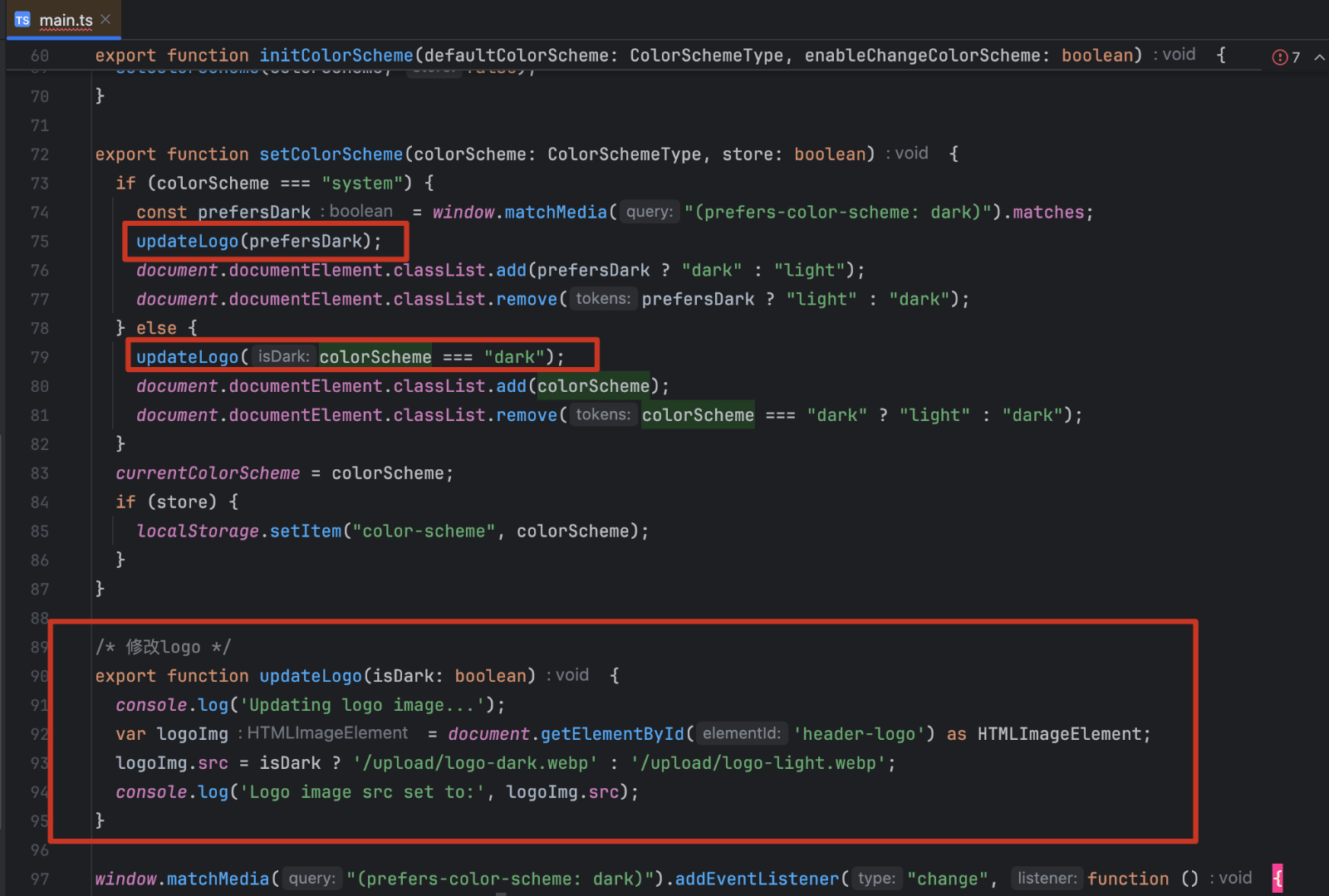This screenshot has width=1329, height=896.
Task: Click the sticky initColorScheme function header line
Action: click(581, 56)
